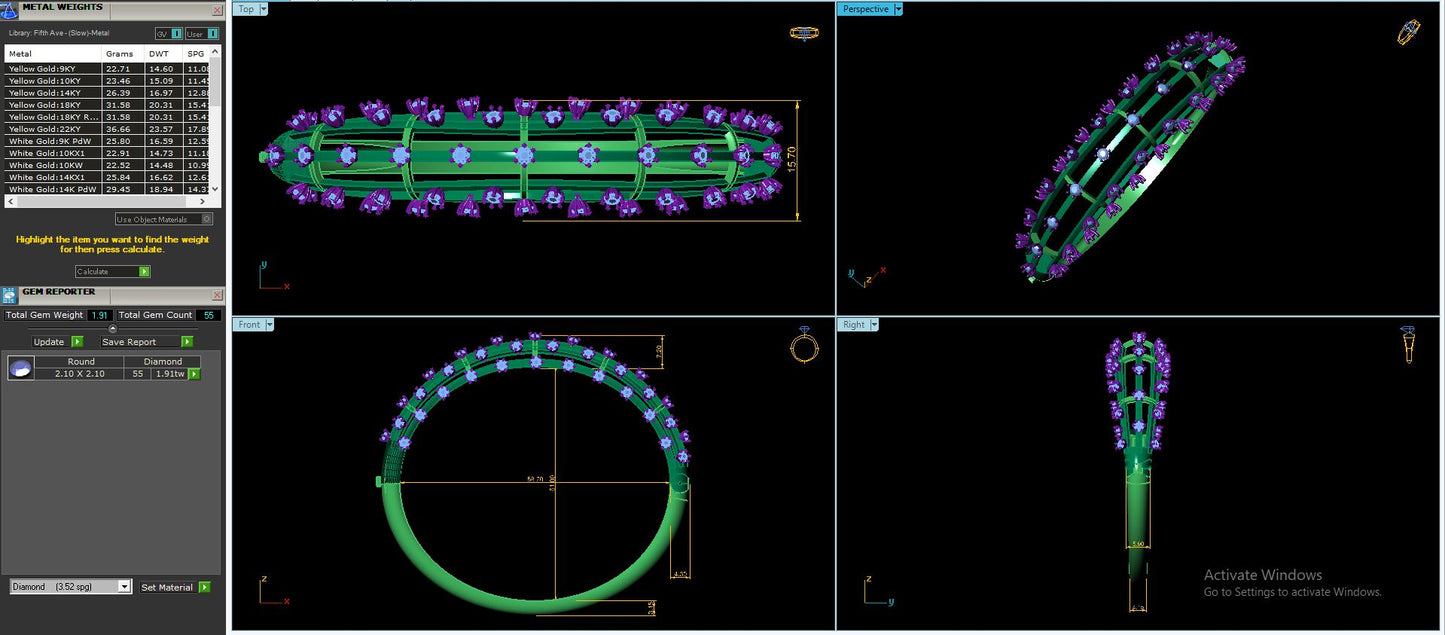Viewport: 1445px width, 635px height.
Task: Click 20.31 DWT value for Yellow Gold:18KY
Action: [x=161, y=105]
